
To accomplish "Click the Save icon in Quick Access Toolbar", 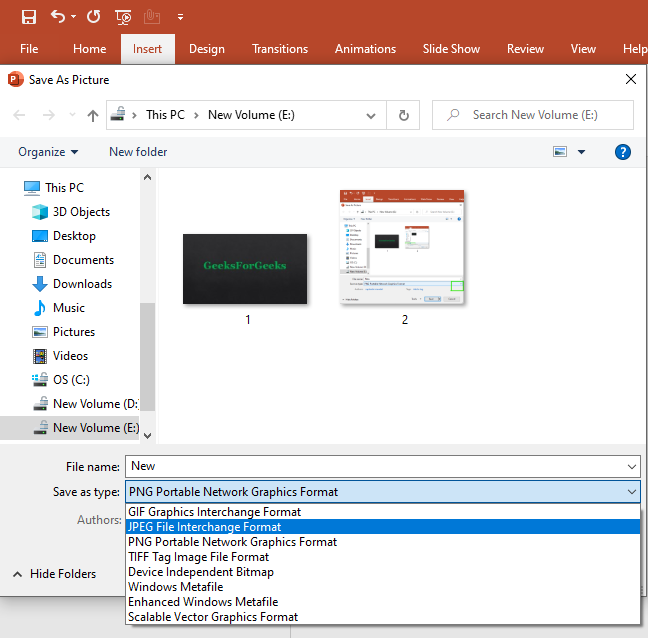I will (x=29, y=17).
